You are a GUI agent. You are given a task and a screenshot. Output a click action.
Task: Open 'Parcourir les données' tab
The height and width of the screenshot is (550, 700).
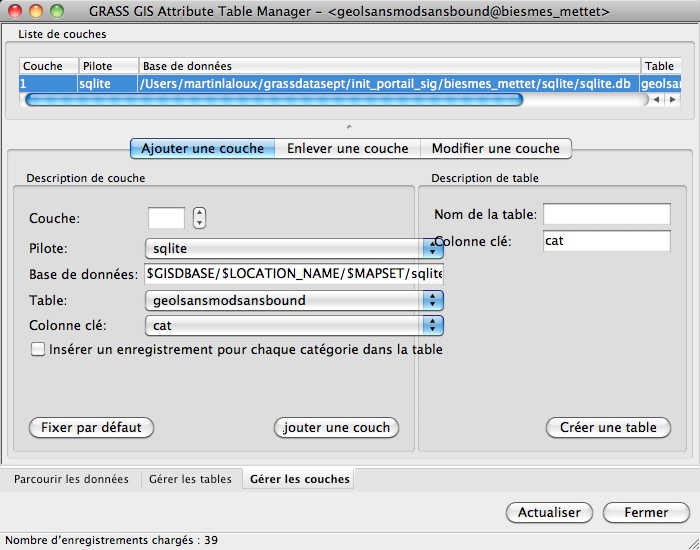pyautogui.click(x=71, y=479)
